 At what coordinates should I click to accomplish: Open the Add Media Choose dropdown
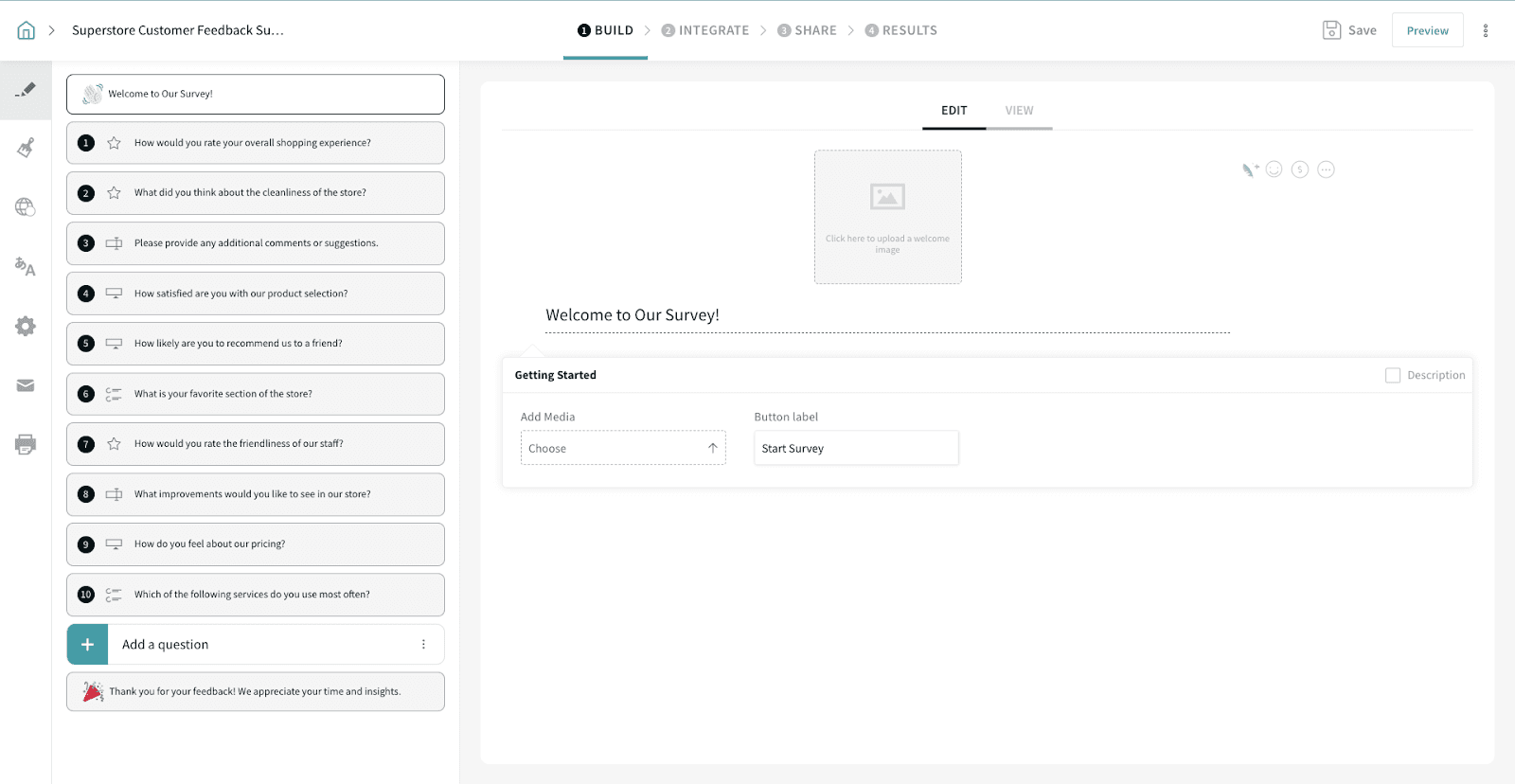click(622, 448)
